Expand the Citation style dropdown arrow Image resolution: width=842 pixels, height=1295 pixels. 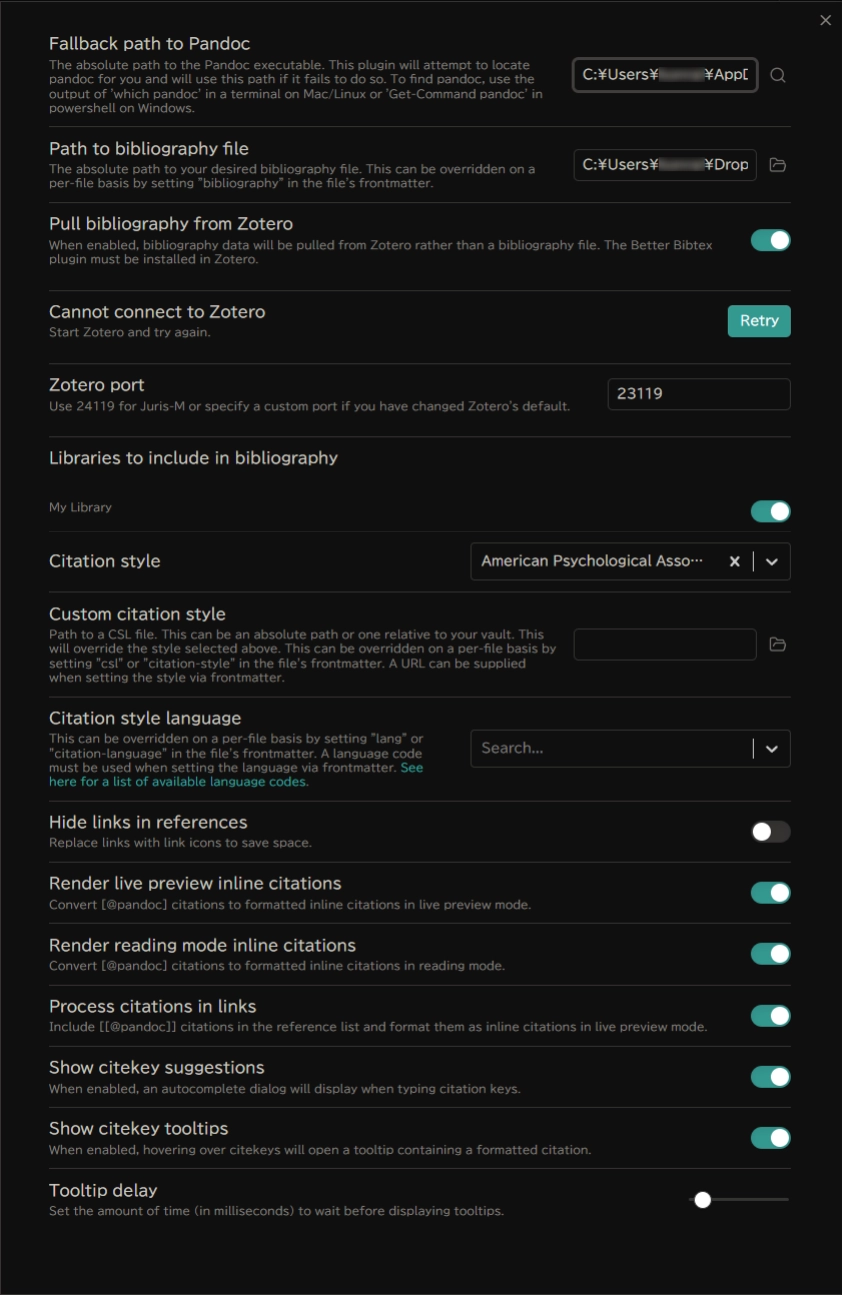tap(771, 562)
